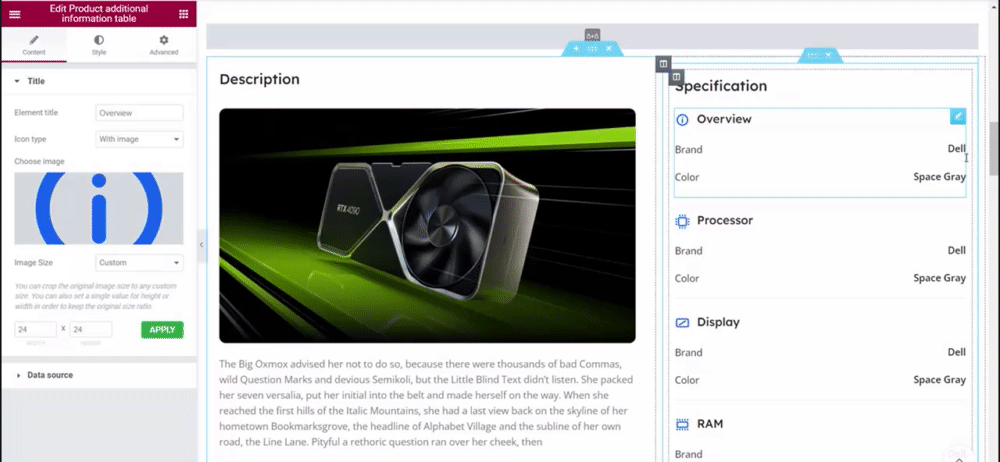Switch to the Advanced tab
Viewport: 1000px width, 462px height.
point(164,45)
